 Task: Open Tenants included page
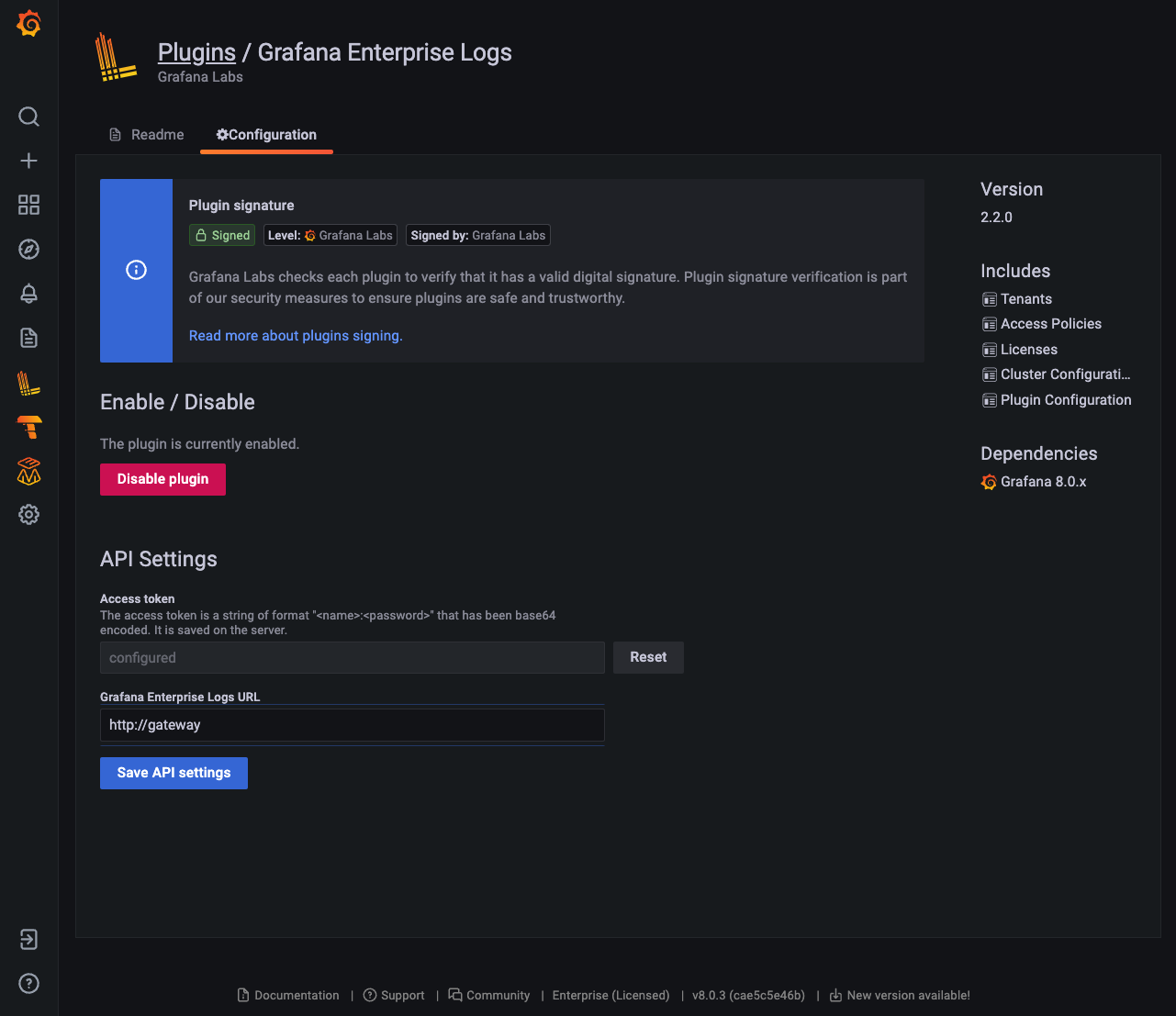tap(1026, 299)
